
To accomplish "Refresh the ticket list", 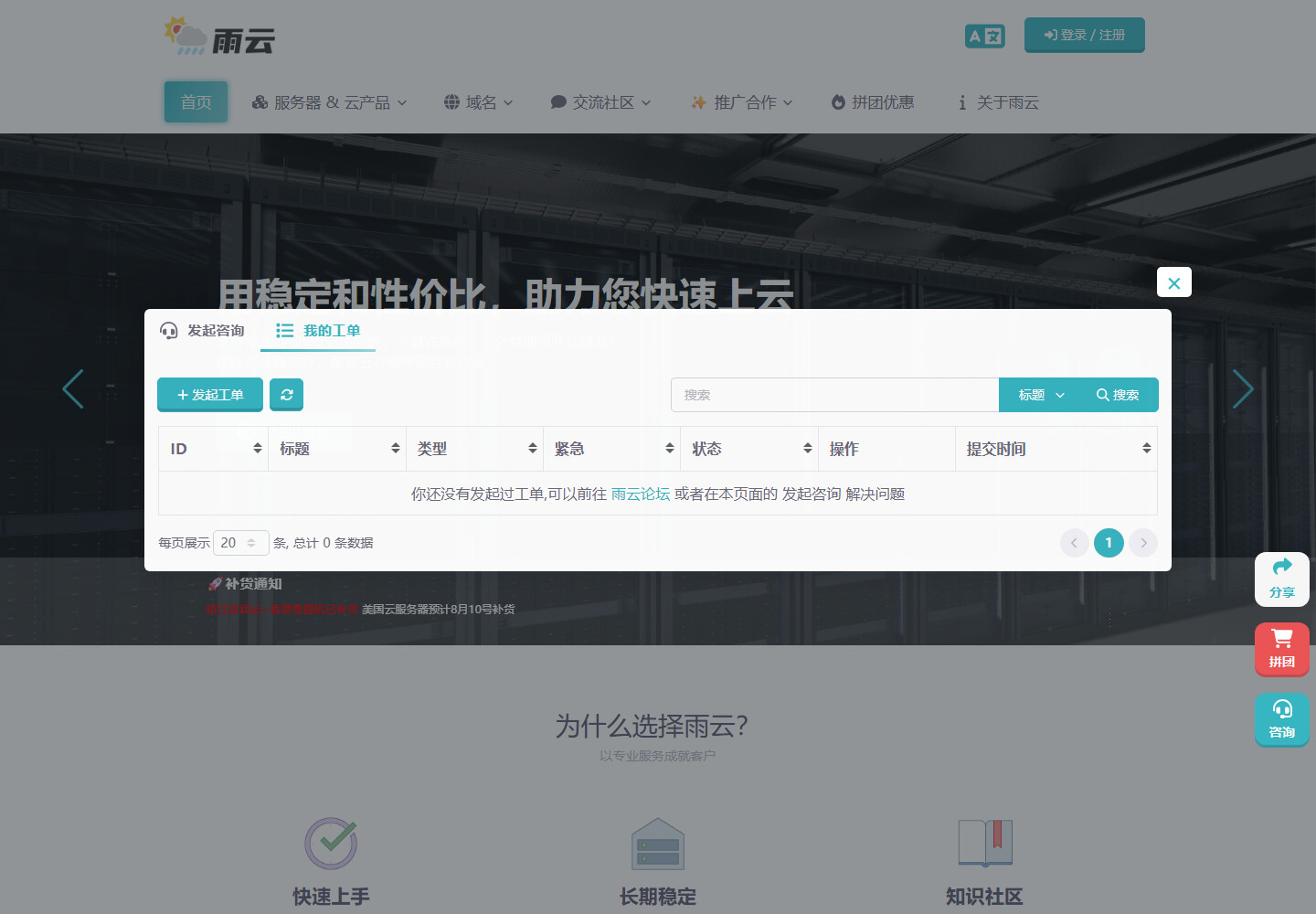I will [x=287, y=395].
